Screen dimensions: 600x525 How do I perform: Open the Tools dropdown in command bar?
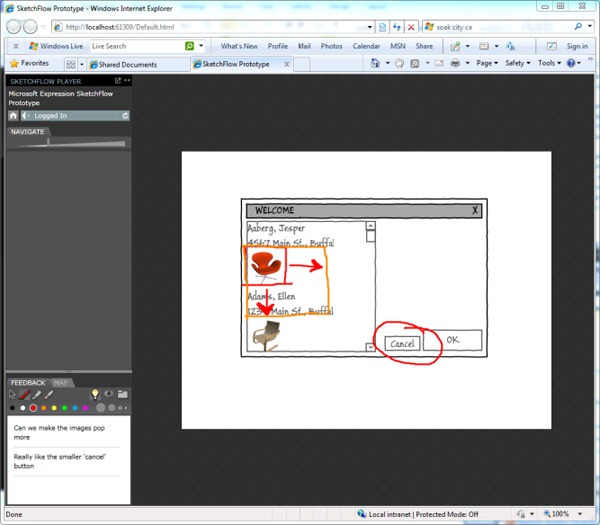click(548, 63)
